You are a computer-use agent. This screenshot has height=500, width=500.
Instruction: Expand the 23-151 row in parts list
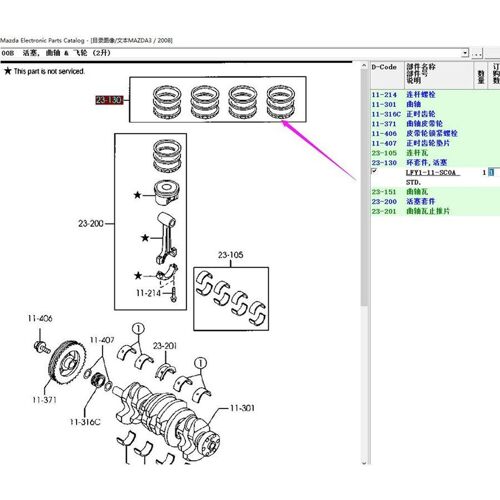[435, 192]
